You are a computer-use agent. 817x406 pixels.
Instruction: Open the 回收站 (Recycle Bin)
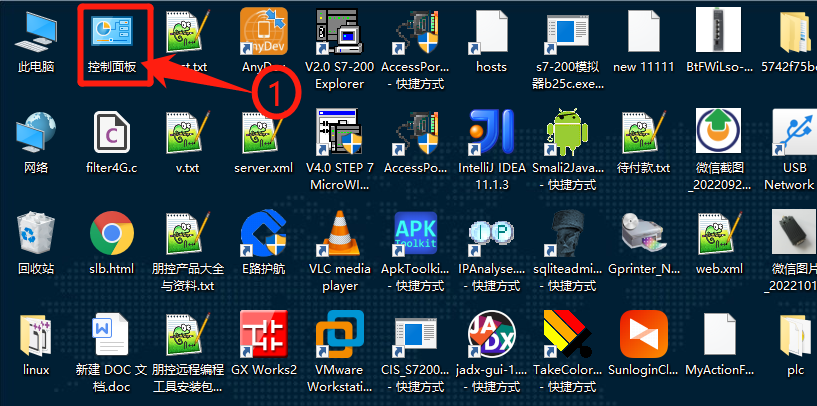point(37,234)
